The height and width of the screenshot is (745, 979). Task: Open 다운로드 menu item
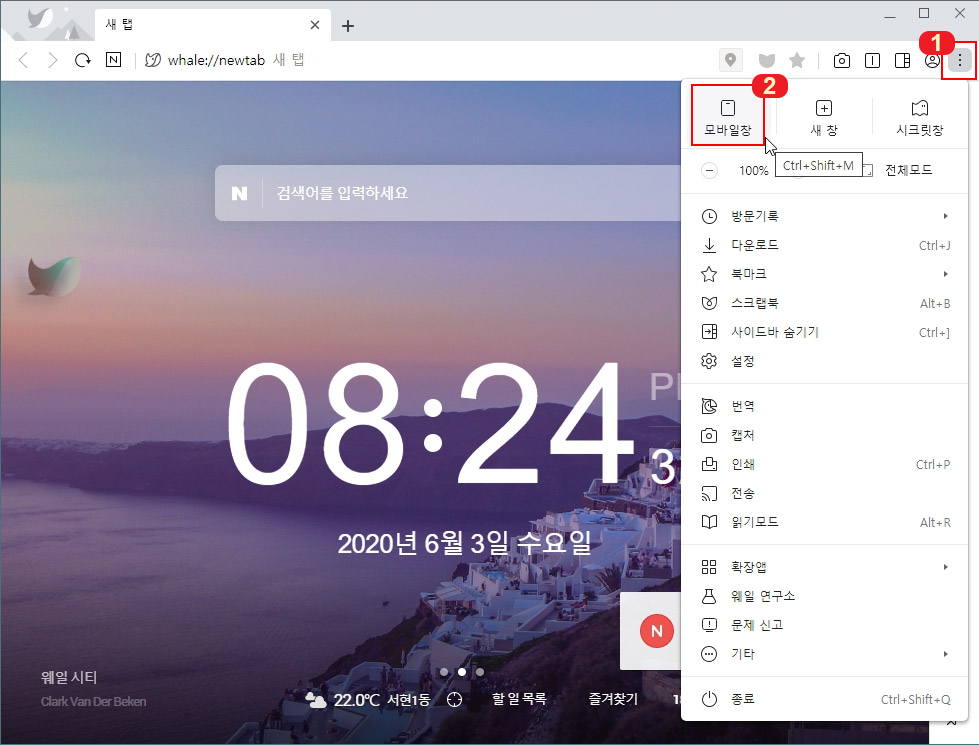pyautogui.click(x=825, y=245)
